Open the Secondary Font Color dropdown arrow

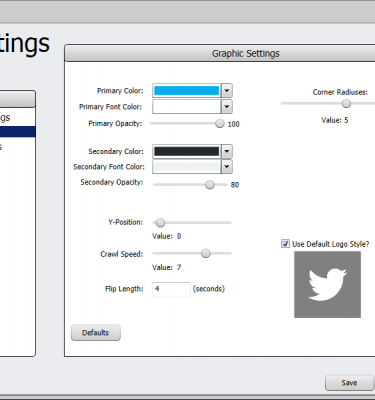click(227, 167)
